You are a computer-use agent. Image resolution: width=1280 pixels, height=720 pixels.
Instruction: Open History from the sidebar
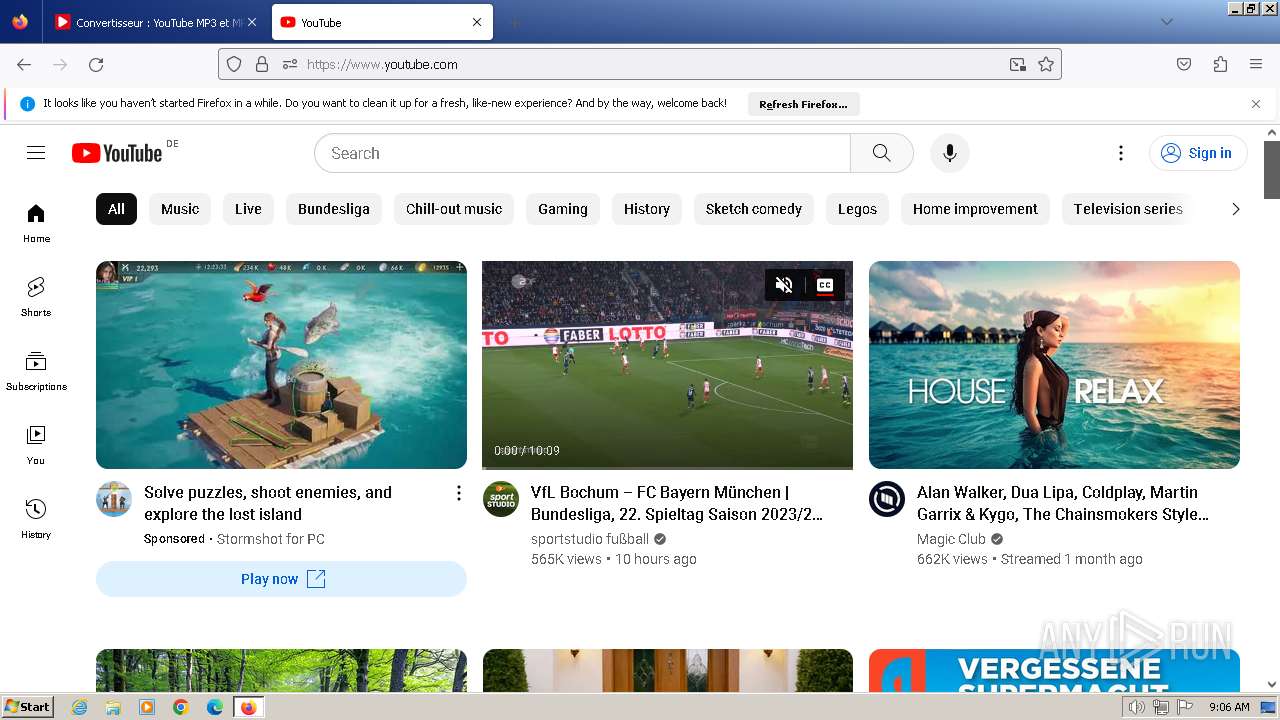pos(36,519)
